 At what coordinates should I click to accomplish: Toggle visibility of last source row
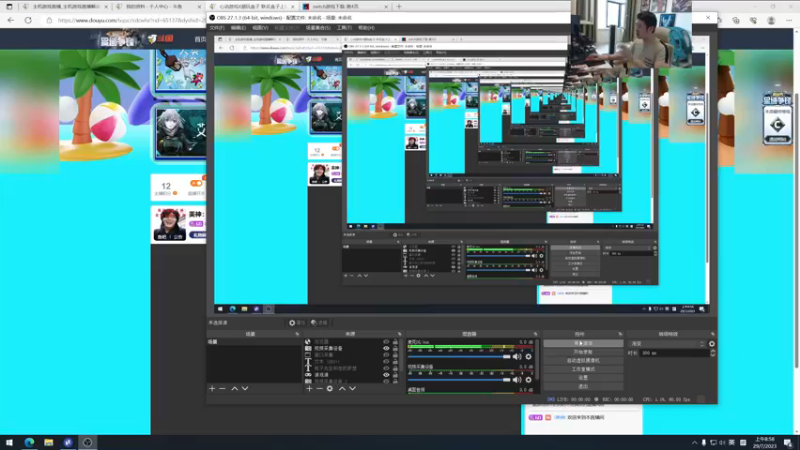click(386, 381)
